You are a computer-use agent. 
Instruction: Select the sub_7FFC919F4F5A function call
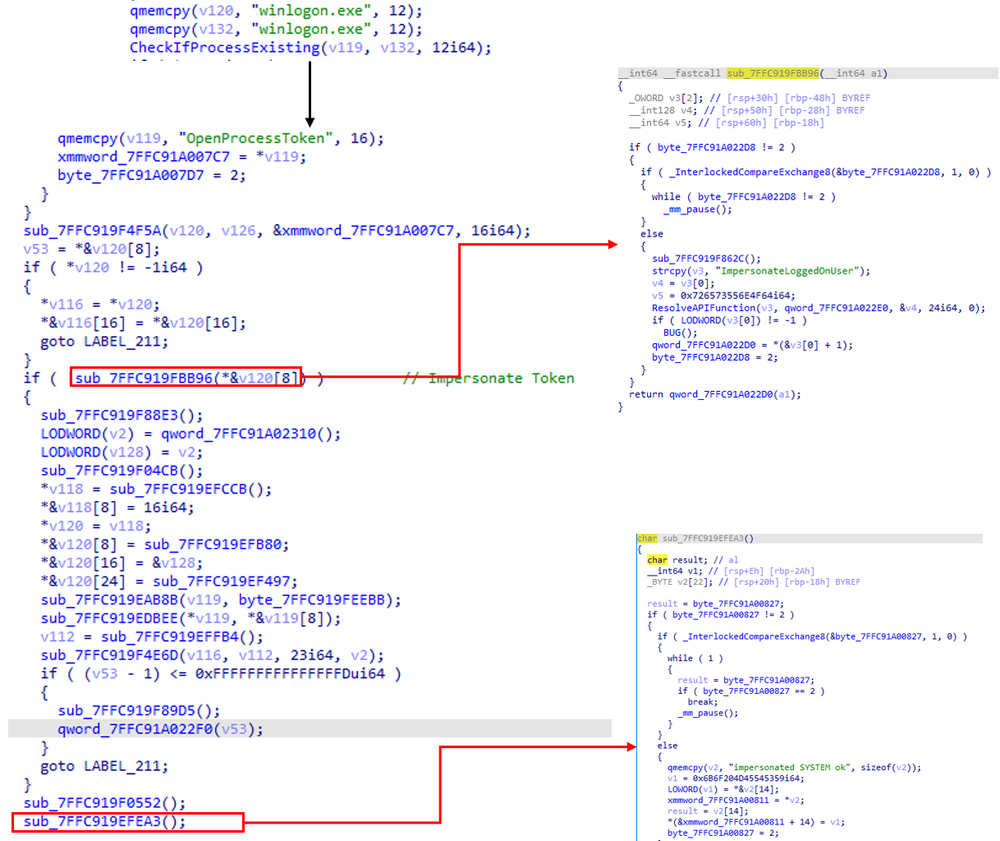(277, 231)
